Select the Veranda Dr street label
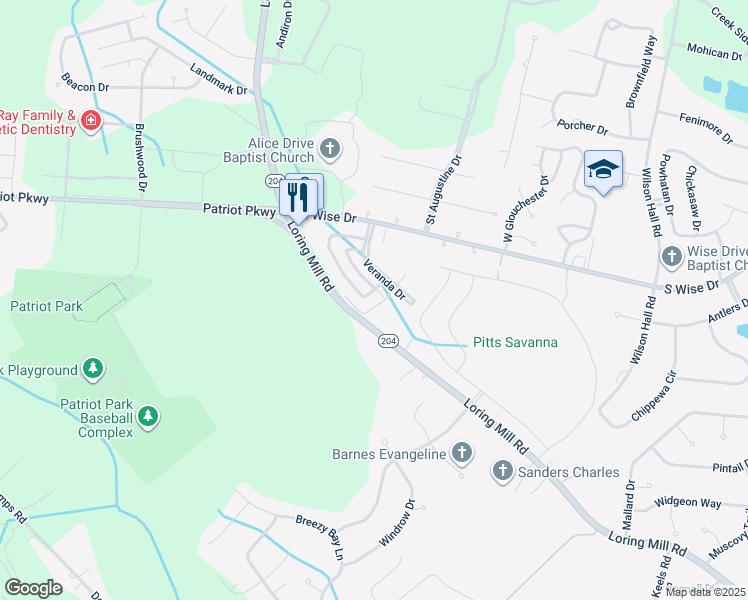Screen dimensions: 748x600 384,279
